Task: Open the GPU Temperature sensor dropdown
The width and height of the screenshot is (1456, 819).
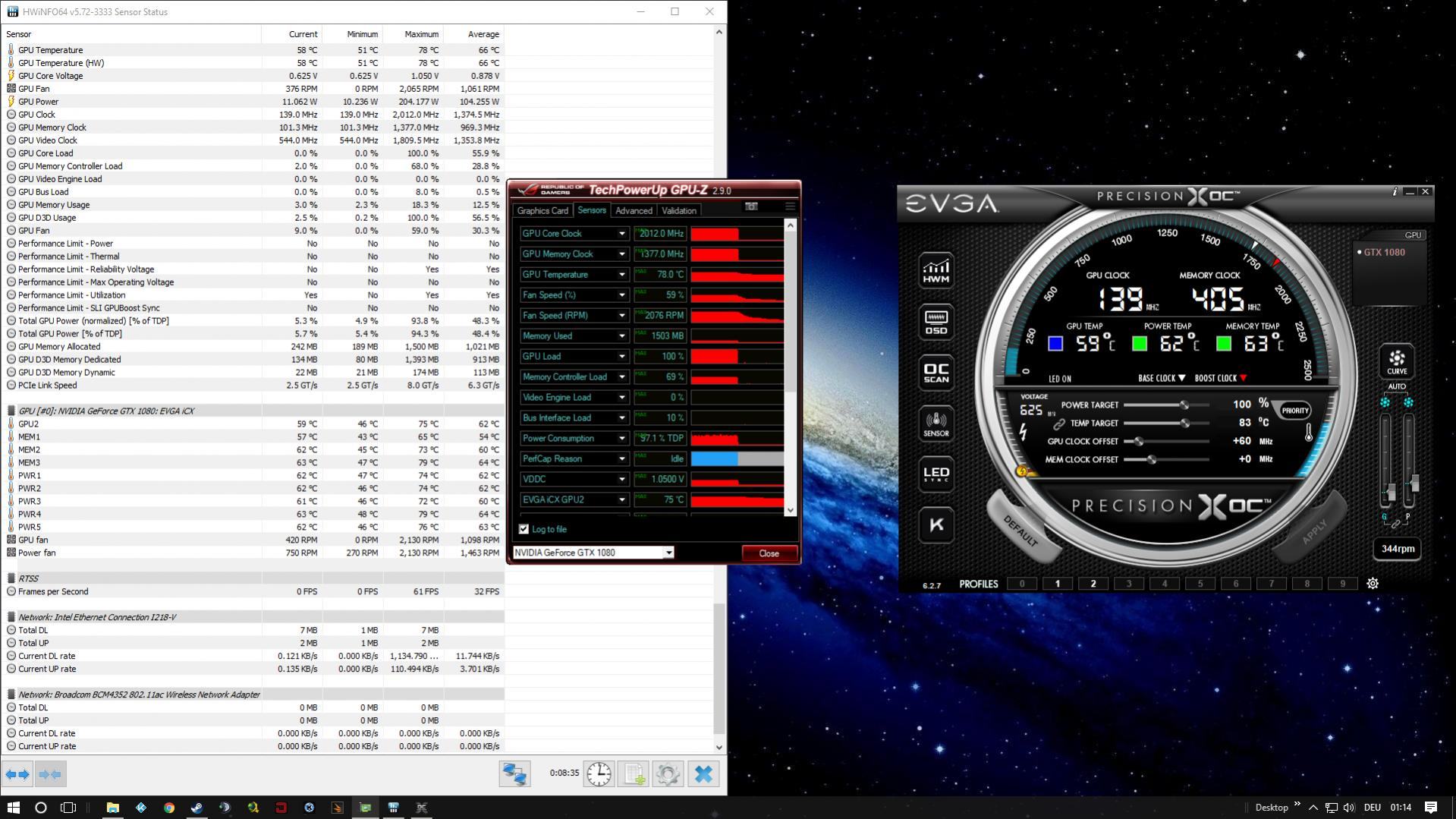Action: coord(621,275)
